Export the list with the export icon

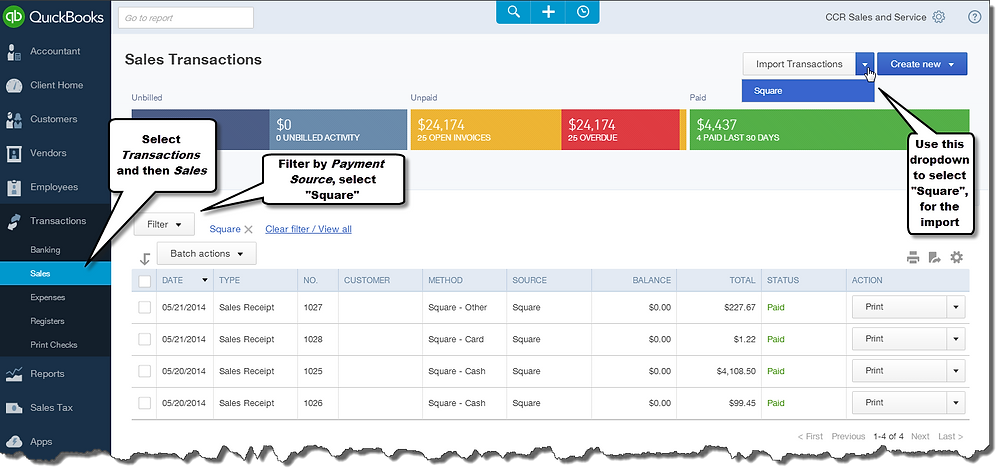coord(934,258)
